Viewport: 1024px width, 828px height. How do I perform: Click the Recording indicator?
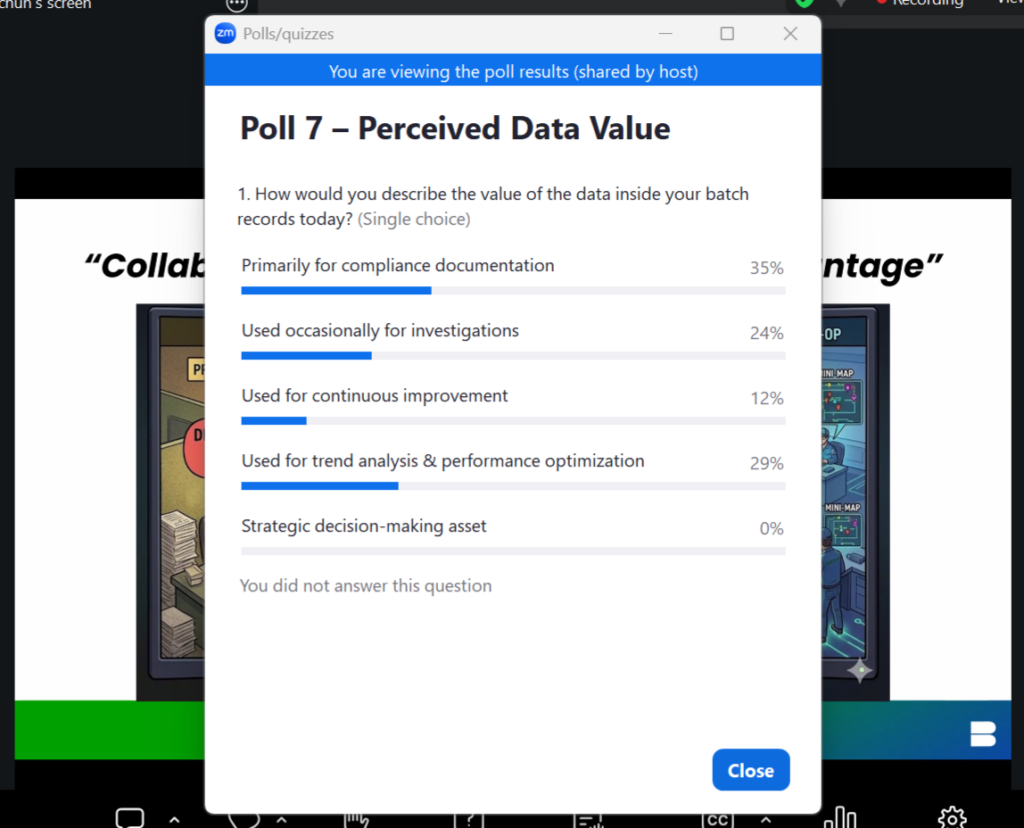click(x=921, y=3)
